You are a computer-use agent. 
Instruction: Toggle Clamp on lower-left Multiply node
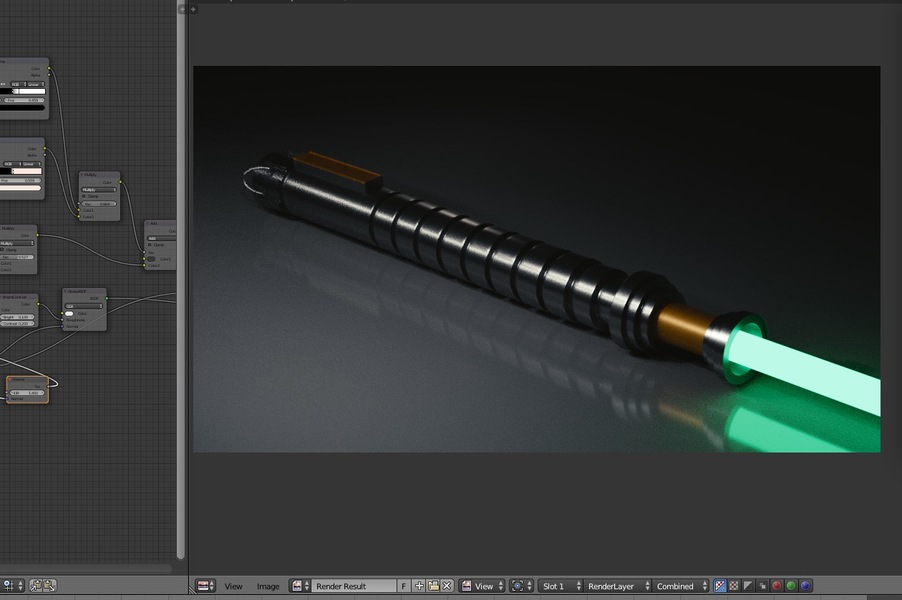[x=3, y=250]
